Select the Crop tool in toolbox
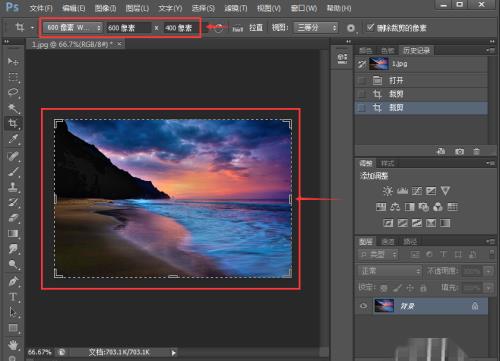The height and width of the screenshot is (361, 500). coord(13,124)
